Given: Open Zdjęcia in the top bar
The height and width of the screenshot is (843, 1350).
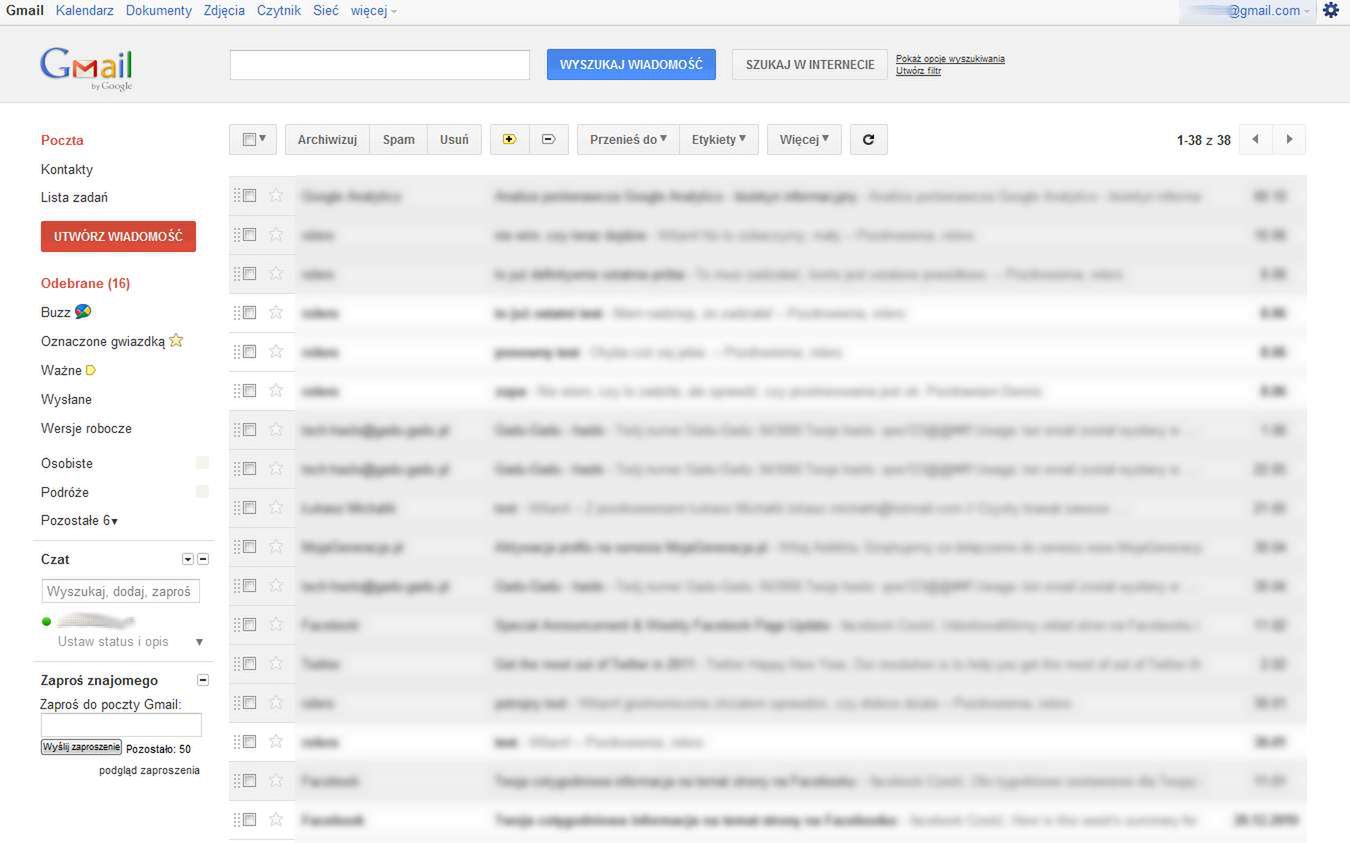Looking at the screenshot, I should 224,11.
